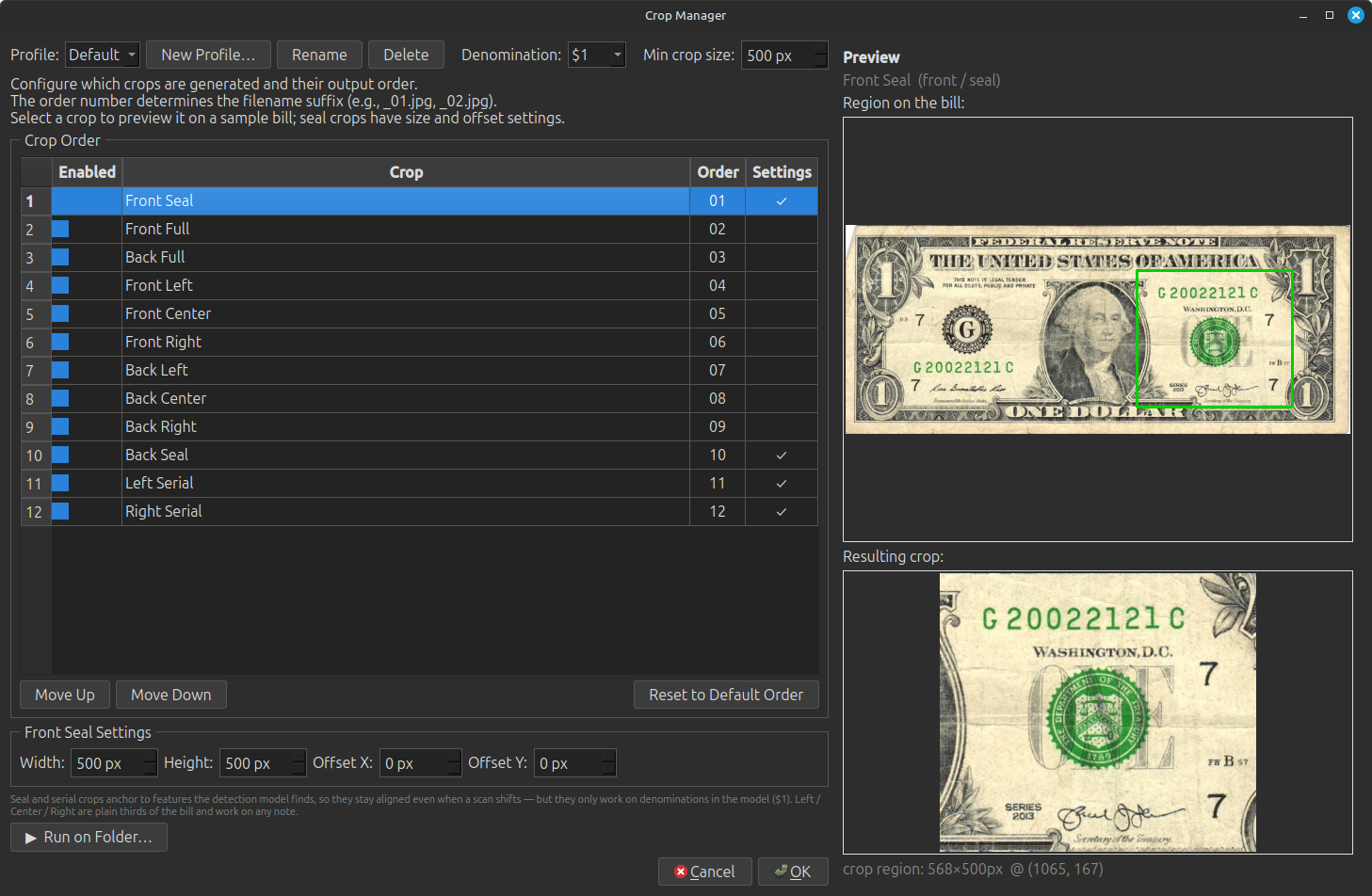The height and width of the screenshot is (896, 1372).
Task: Click the settings checkmark in Back Seal row
Action: pyautogui.click(x=782, y=455)
